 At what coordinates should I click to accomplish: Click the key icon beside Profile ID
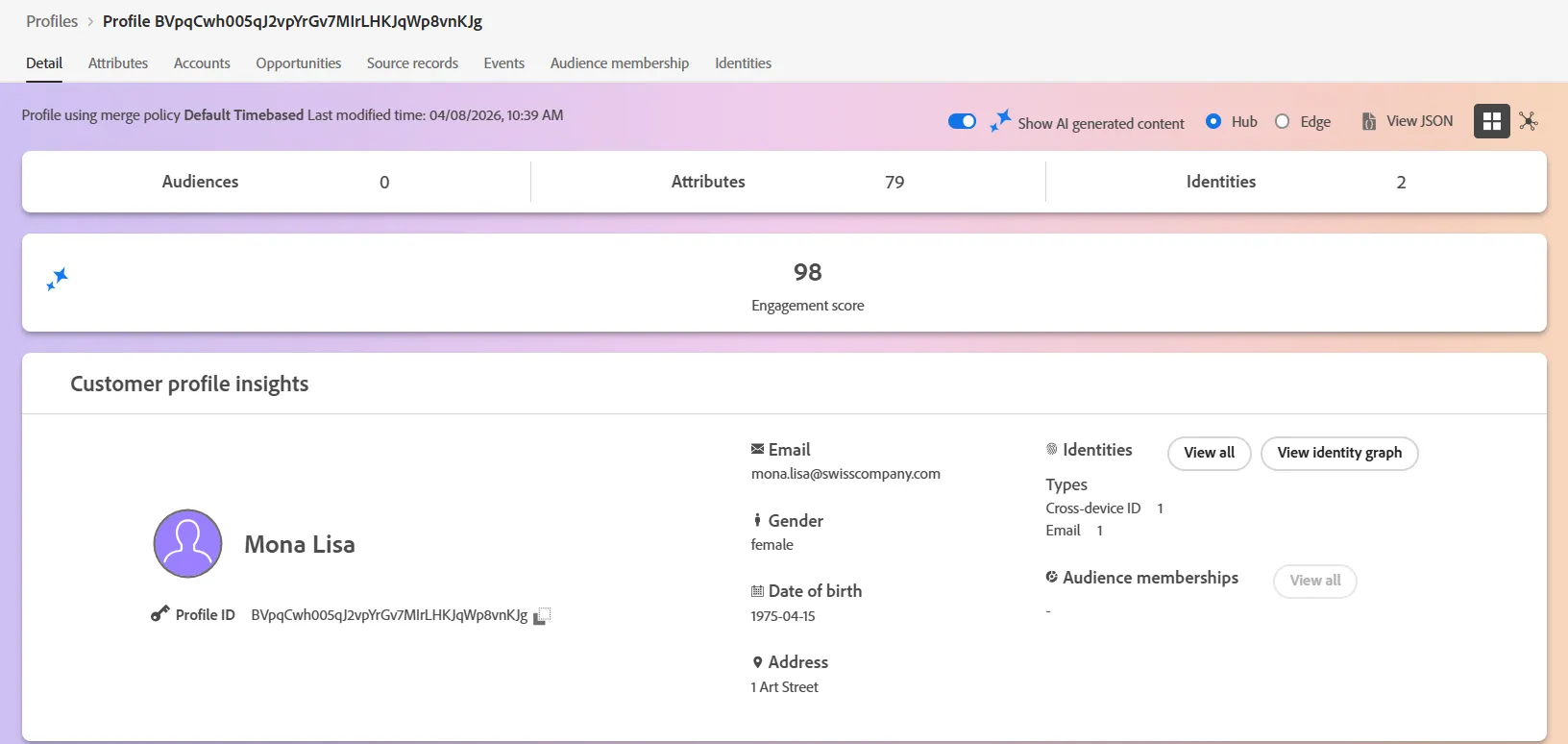point(159,614)
